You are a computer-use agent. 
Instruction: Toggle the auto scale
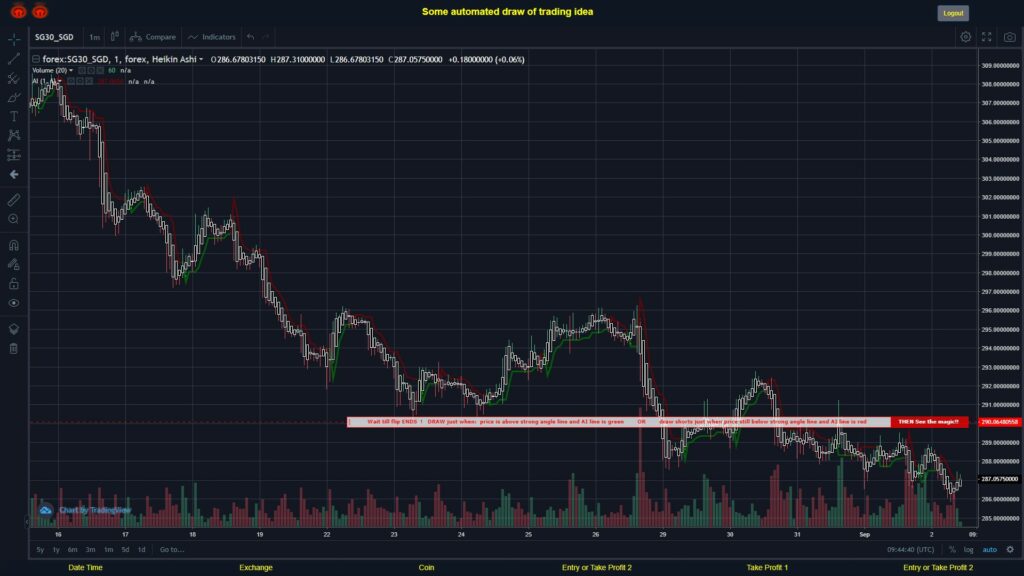989,550
